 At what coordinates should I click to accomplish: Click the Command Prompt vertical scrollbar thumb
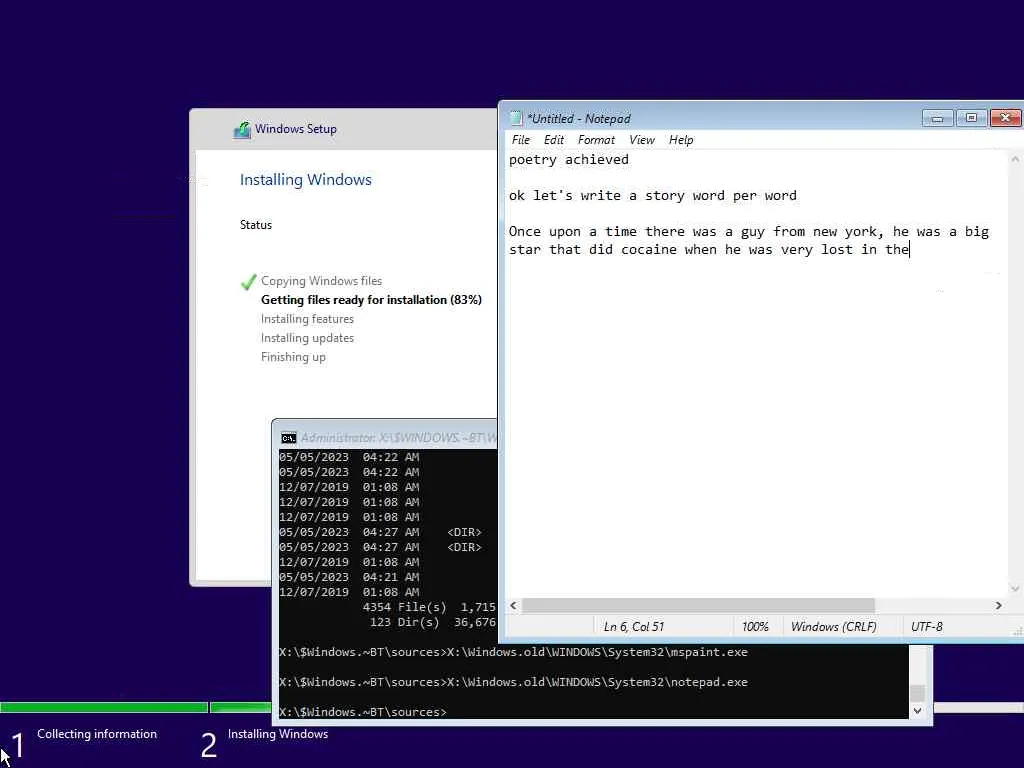tap(918, 692)
